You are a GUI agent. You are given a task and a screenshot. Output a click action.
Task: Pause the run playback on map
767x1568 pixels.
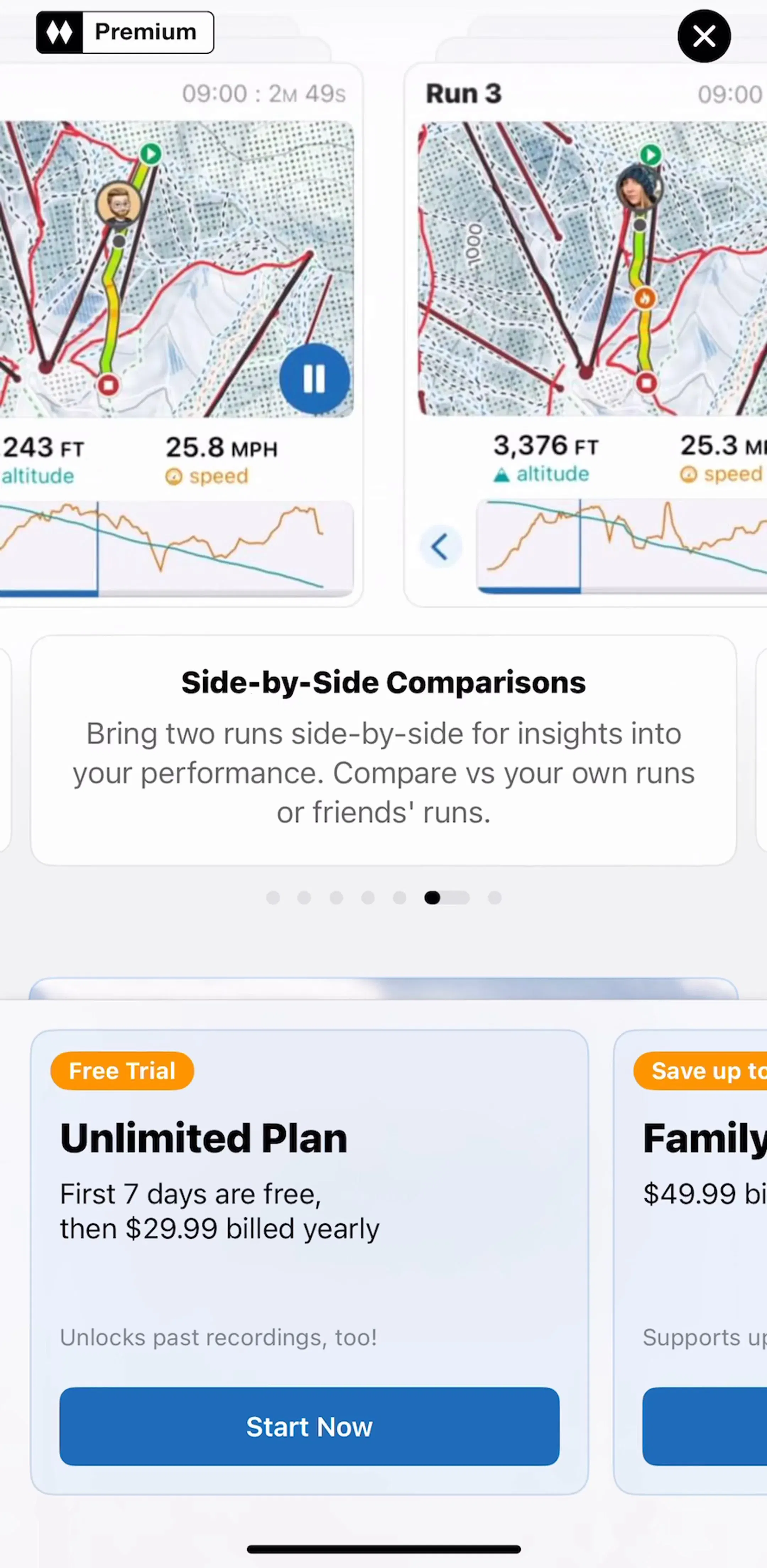pyautogui.click(x=315, y=379)
